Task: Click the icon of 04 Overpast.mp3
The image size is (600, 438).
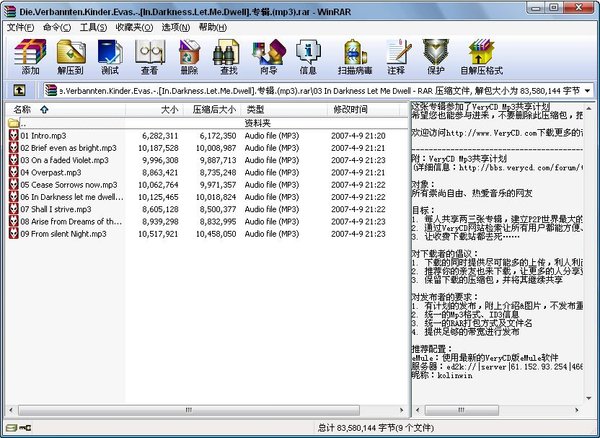Action: pyautogui.click(x=14, y=172)
